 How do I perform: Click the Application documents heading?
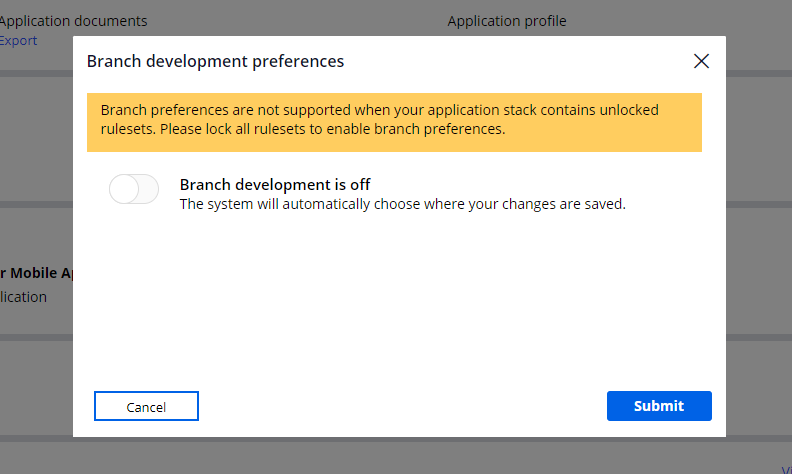coord(74,21)
